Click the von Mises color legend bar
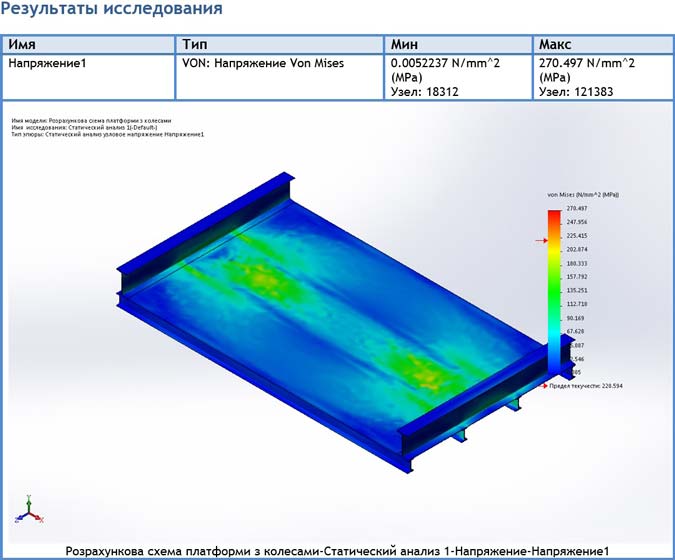The image size is (675, 560). [554, 292]
